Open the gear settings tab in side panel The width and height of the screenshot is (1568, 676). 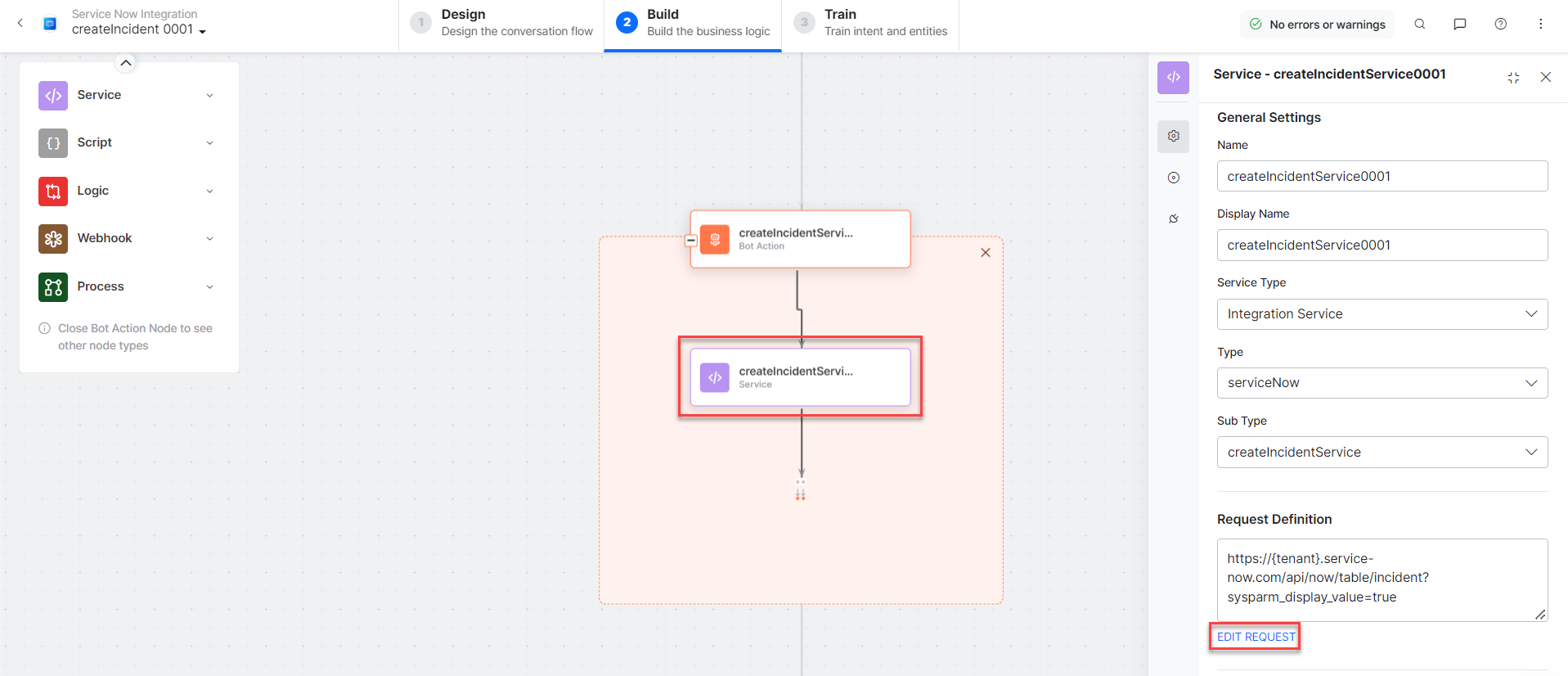(x=1174, y=136)
